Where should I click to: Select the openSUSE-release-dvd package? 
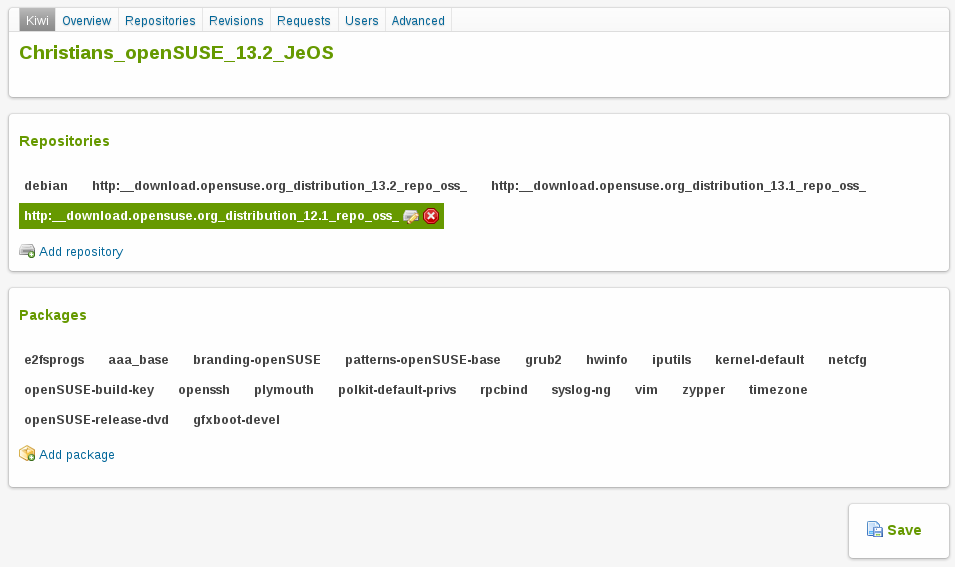point(96,420)
